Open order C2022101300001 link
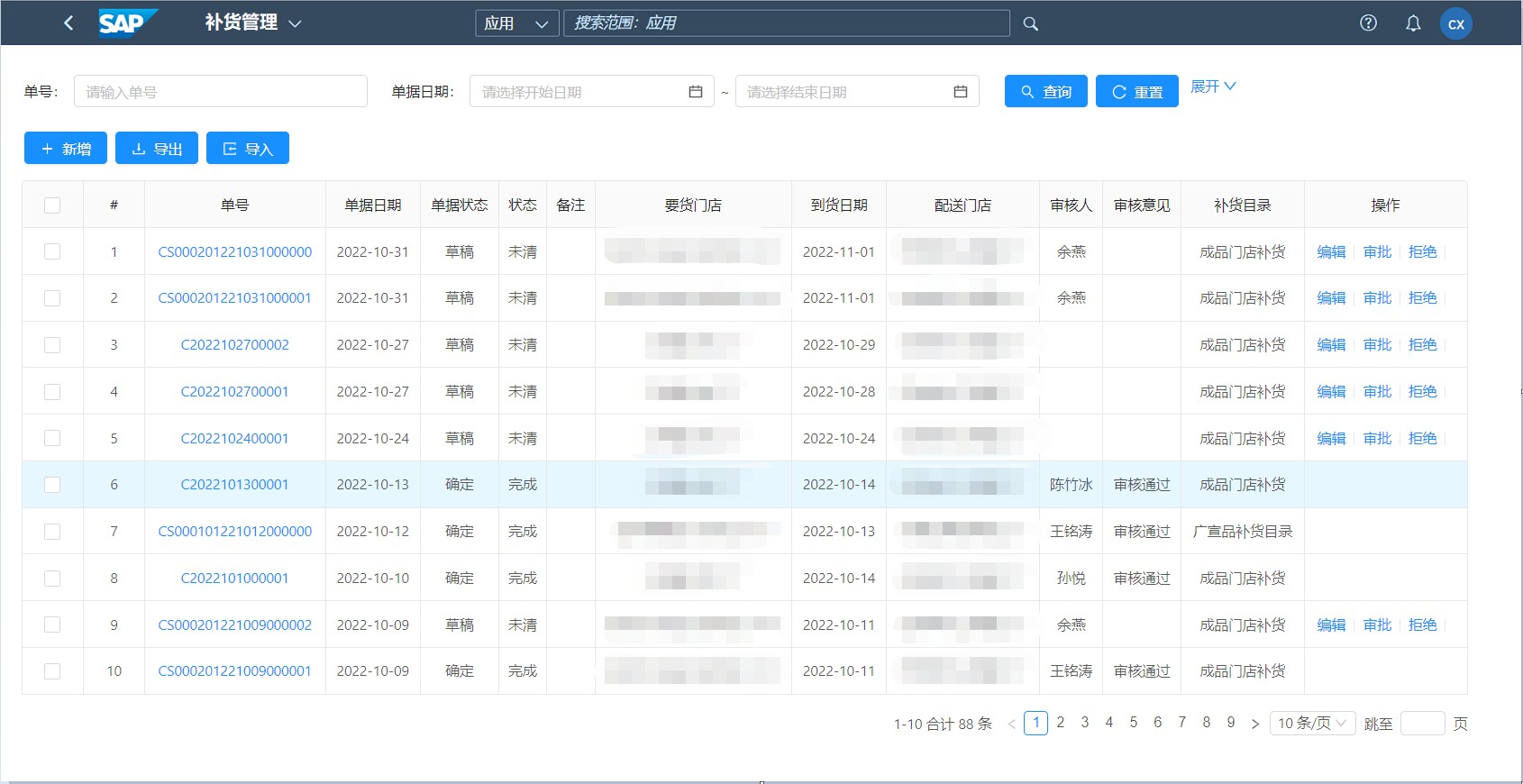Image resolution: width=1523 pixels, height=784 pixels. pos(235,485)
